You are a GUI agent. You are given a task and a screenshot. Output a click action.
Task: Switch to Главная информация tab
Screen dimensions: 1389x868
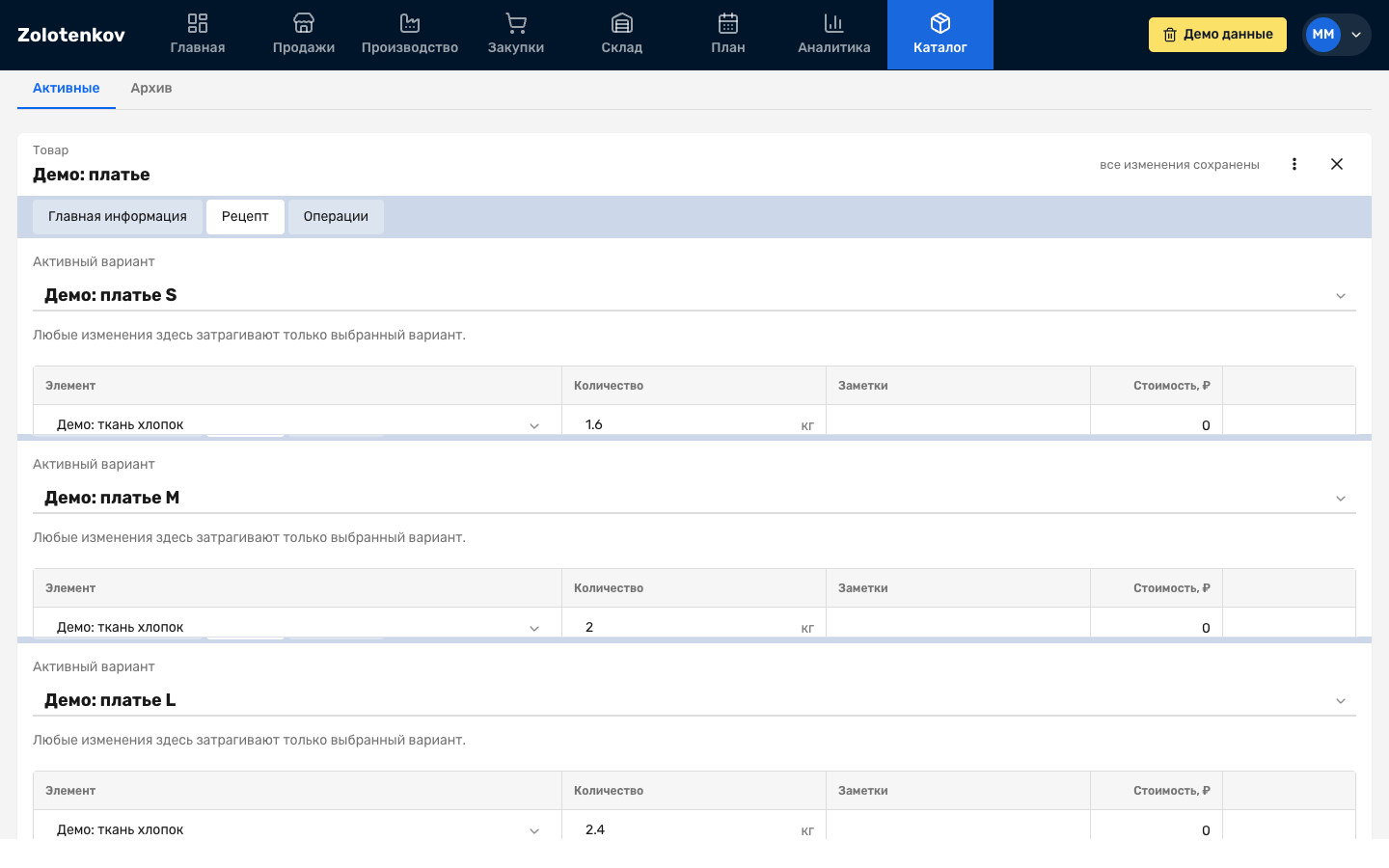pyautogui.click(x=118, y=216)
